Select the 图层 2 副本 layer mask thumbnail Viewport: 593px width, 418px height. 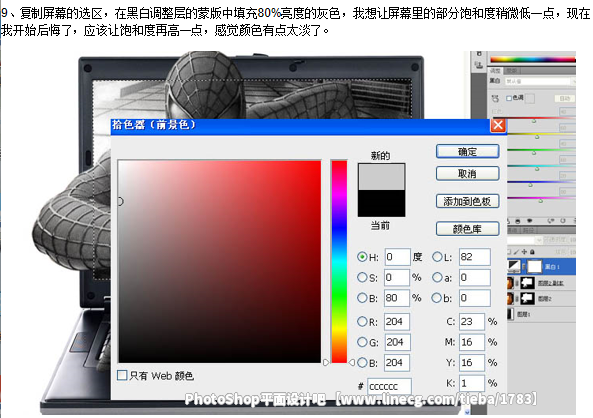528,283
